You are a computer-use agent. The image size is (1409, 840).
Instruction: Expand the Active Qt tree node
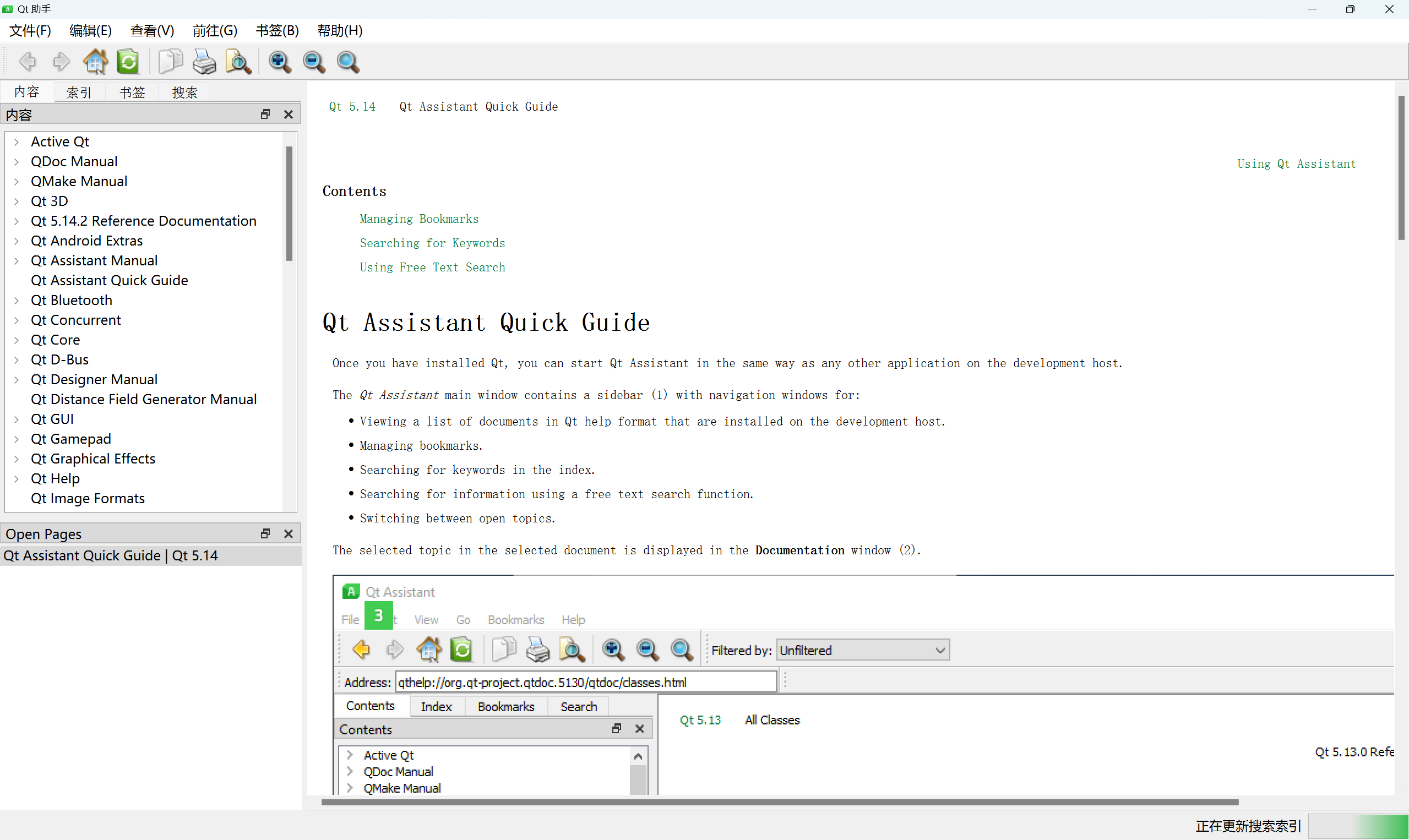17,142
